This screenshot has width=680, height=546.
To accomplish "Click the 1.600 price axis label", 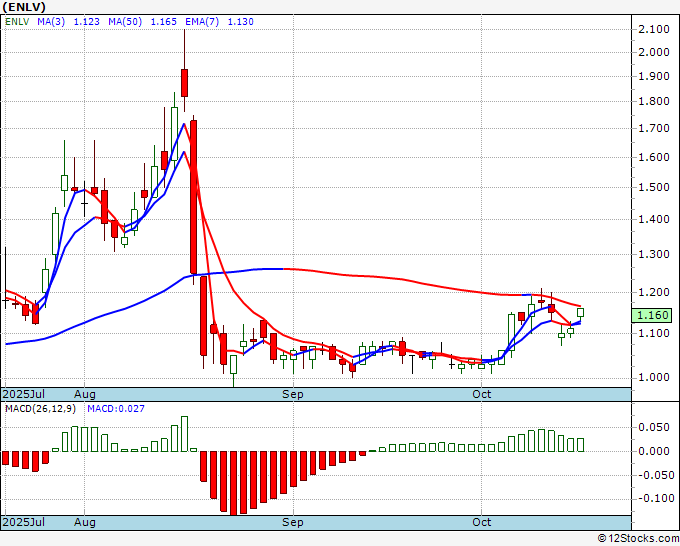I will click(654, 157).
